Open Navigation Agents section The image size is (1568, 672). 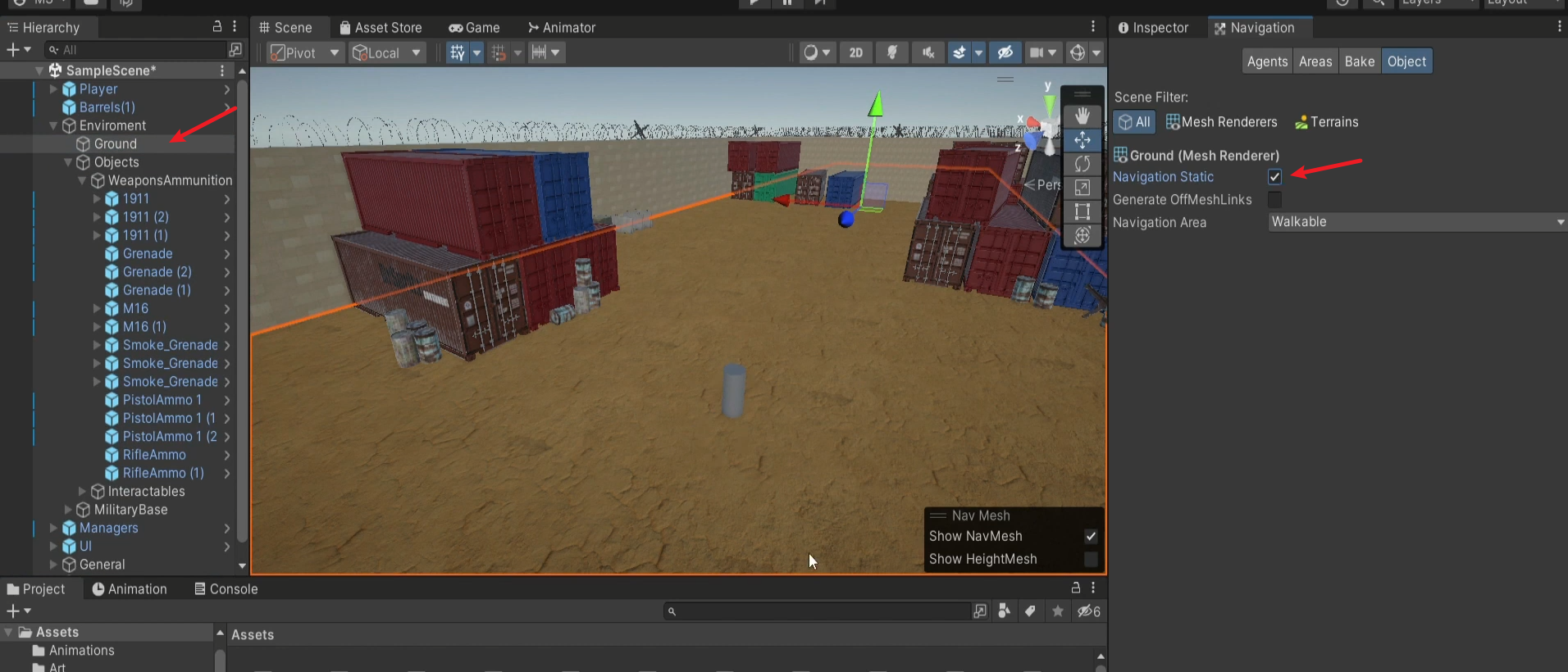click(x=1267, y=61)
